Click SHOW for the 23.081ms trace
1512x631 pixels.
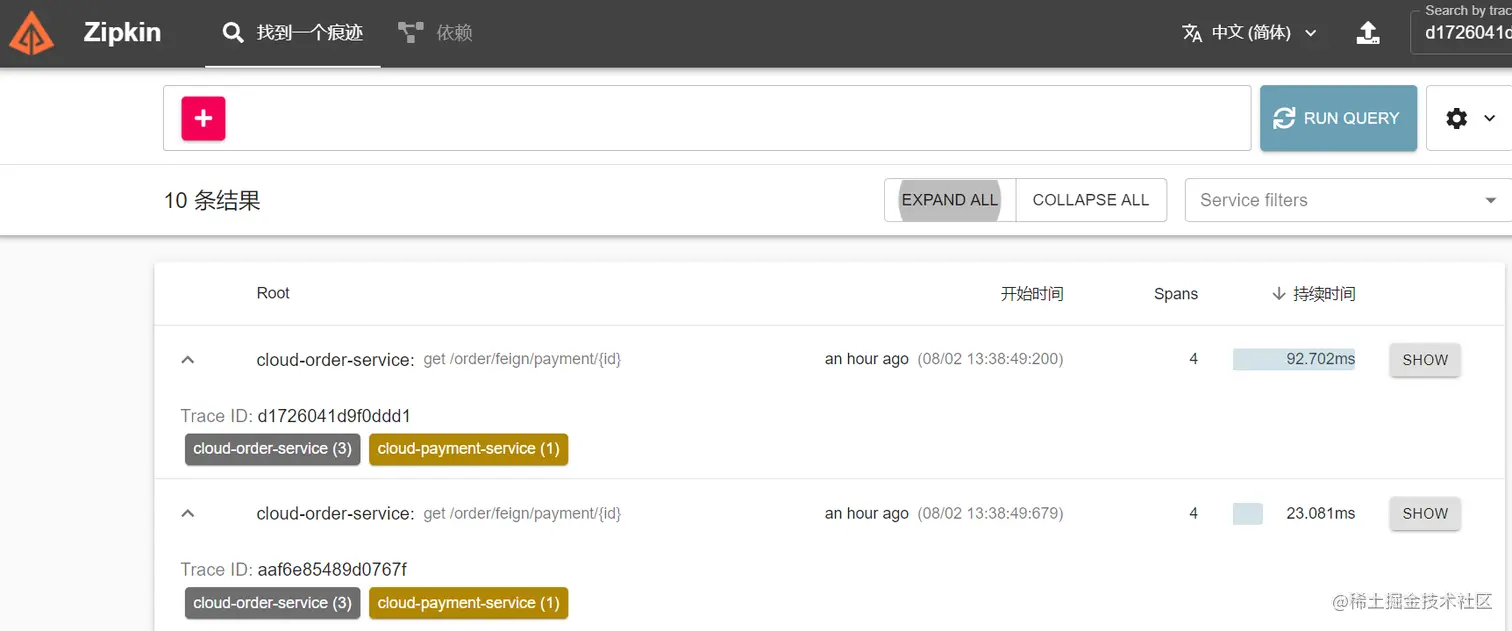1425,514
